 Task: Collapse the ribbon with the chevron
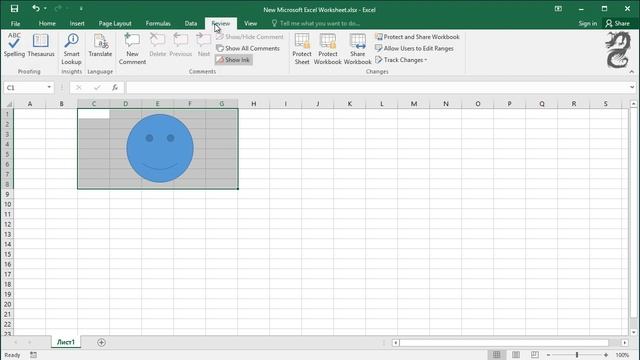632,71
